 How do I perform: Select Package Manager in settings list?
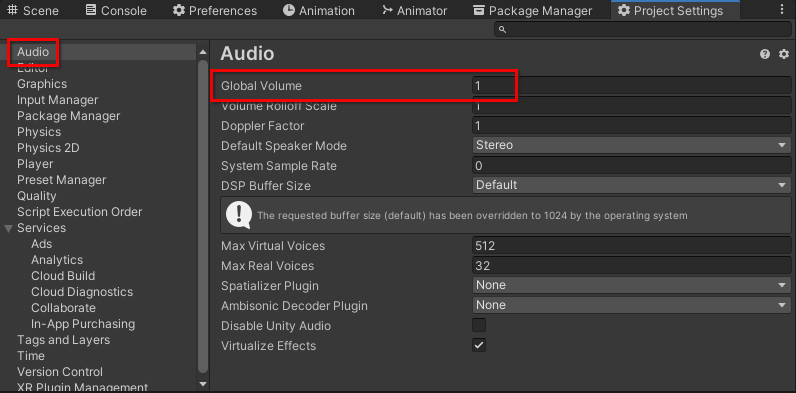(69, 116)
